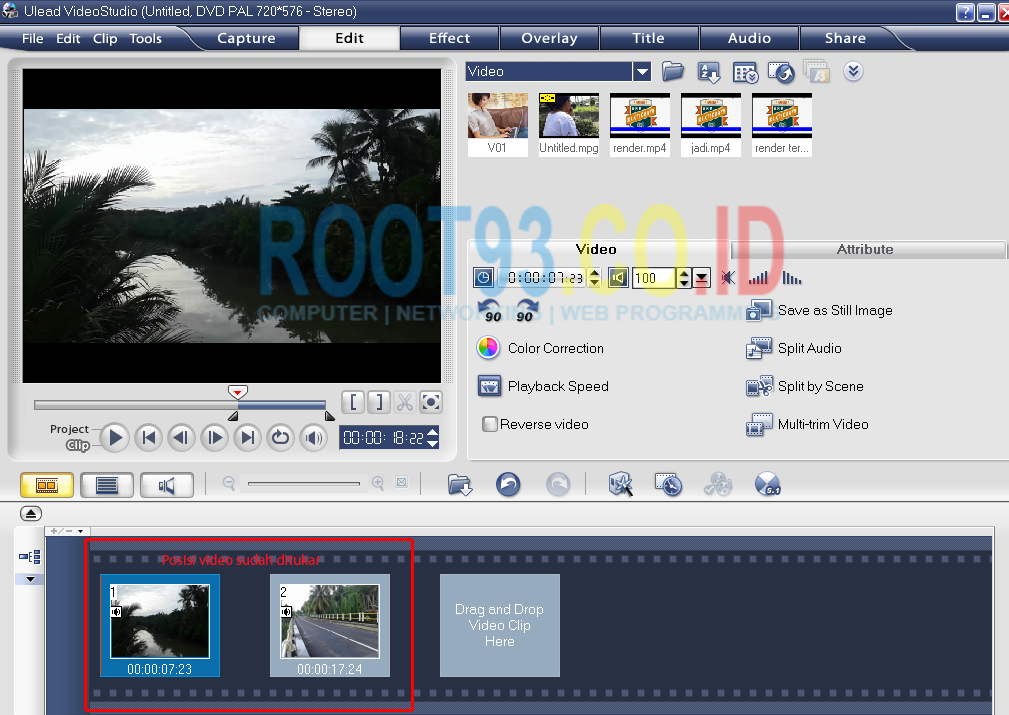Expand library panel double-chevron
Screen dimensions: 1009x715
coord(853,71)
